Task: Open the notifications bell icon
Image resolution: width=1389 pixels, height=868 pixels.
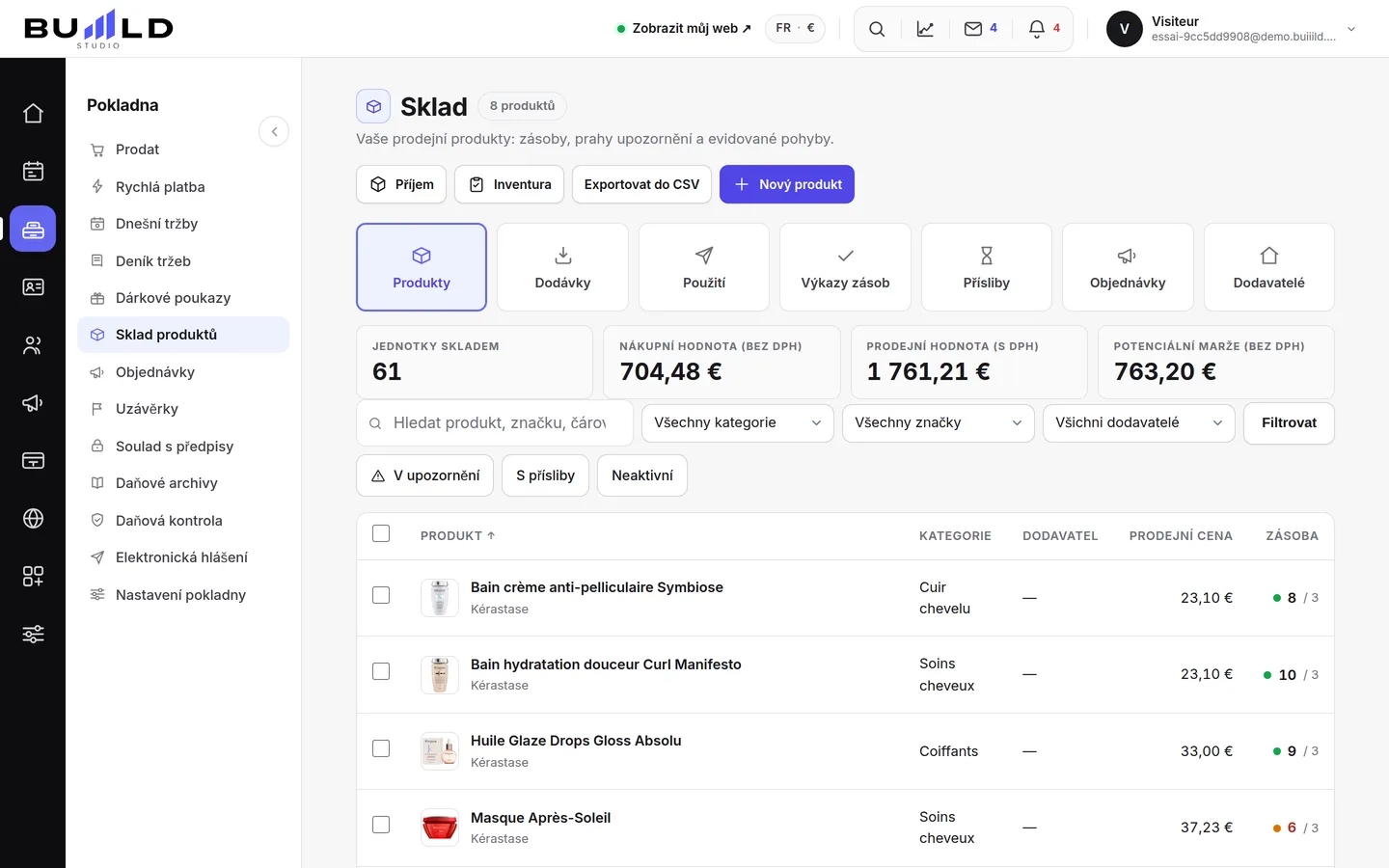Action: [1044, 29]
